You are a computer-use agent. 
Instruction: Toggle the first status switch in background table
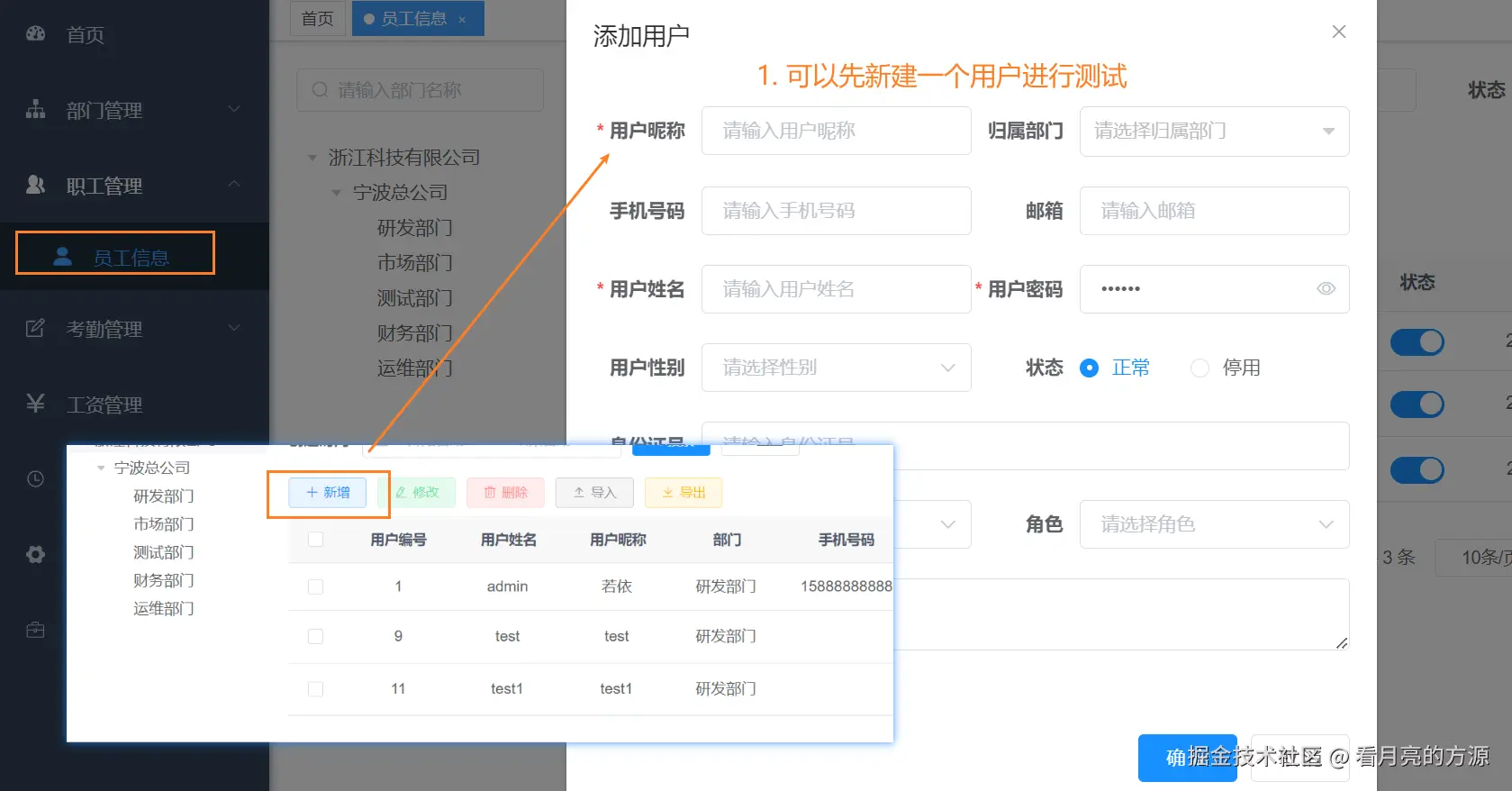click(1417, 342)
